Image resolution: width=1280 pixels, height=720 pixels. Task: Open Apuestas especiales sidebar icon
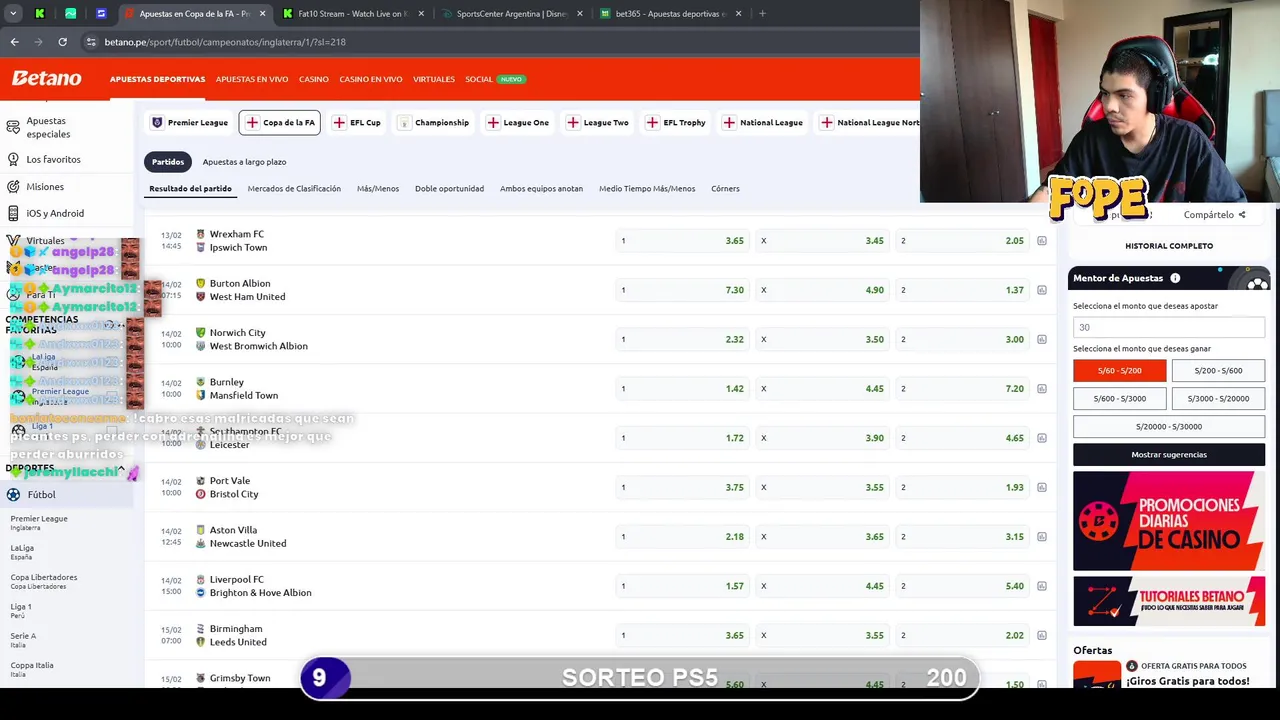click(x=13, y=127)
